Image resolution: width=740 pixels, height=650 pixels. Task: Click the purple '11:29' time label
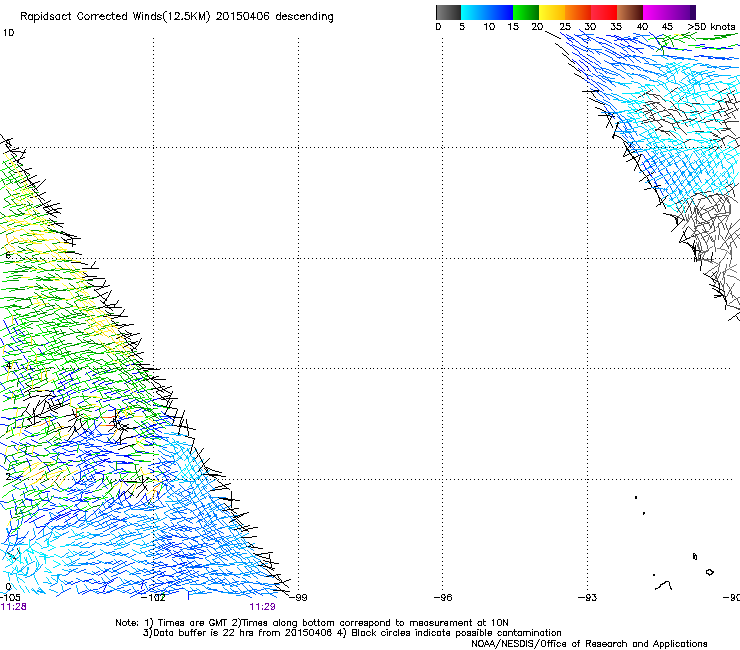(x=262, y=607)
